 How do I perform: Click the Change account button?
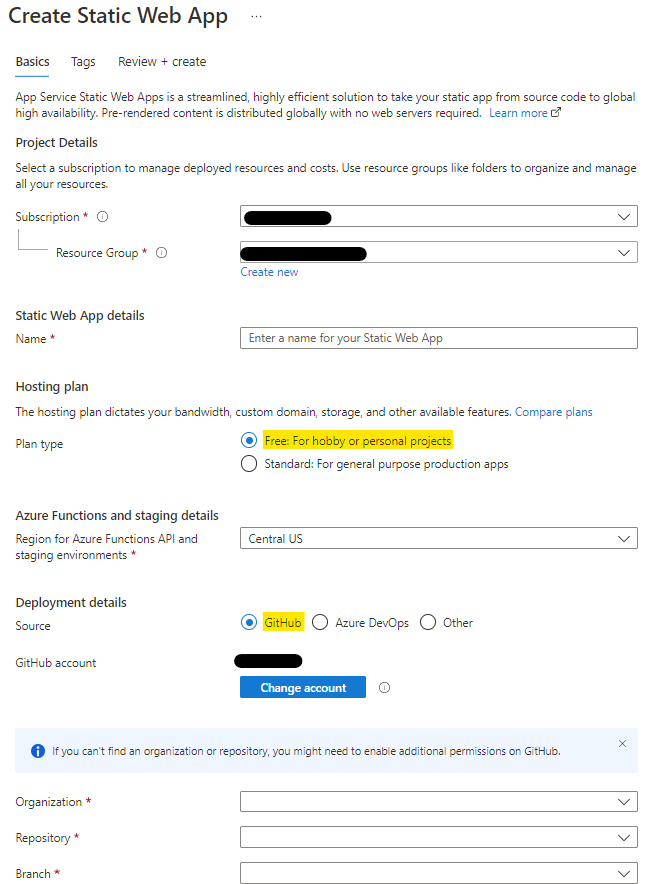pyautogui.click(x=303, y=687)
